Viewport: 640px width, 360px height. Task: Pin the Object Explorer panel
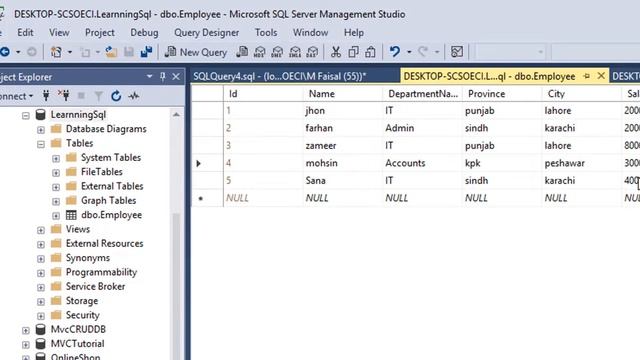163,77
